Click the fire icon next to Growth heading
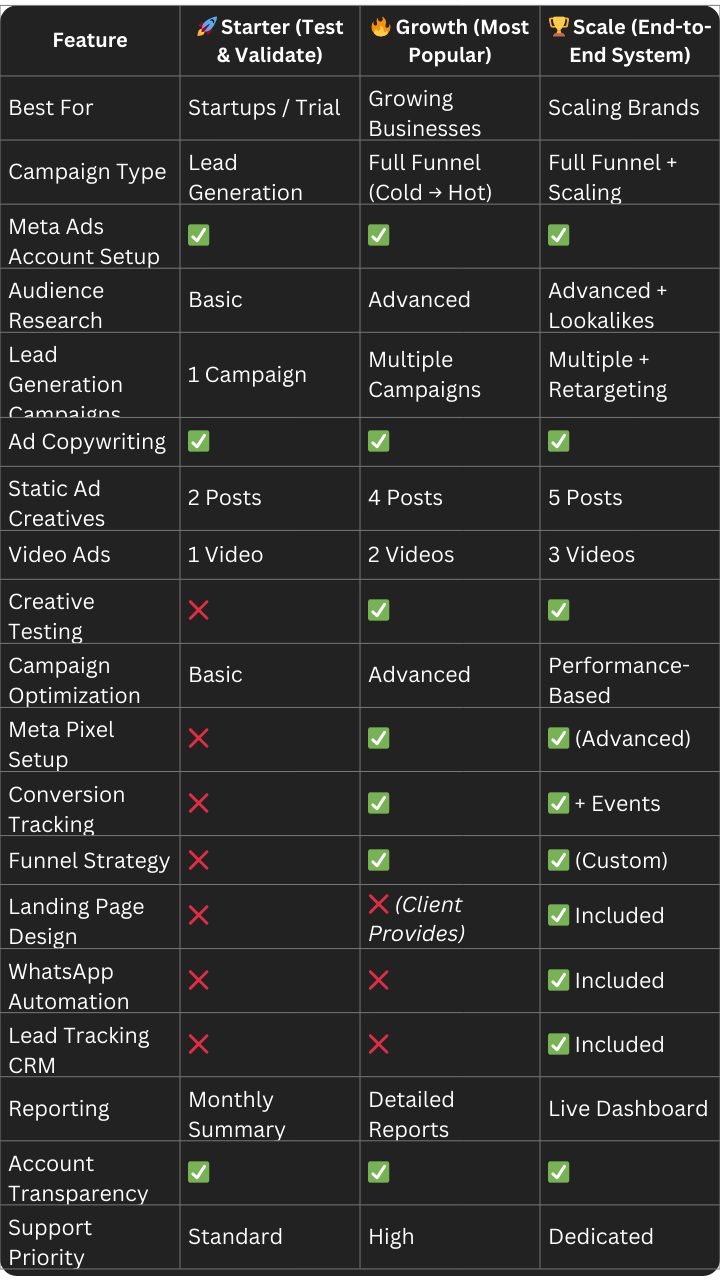720x1280 pixels. pyautogui.click(x=380, y=27)
